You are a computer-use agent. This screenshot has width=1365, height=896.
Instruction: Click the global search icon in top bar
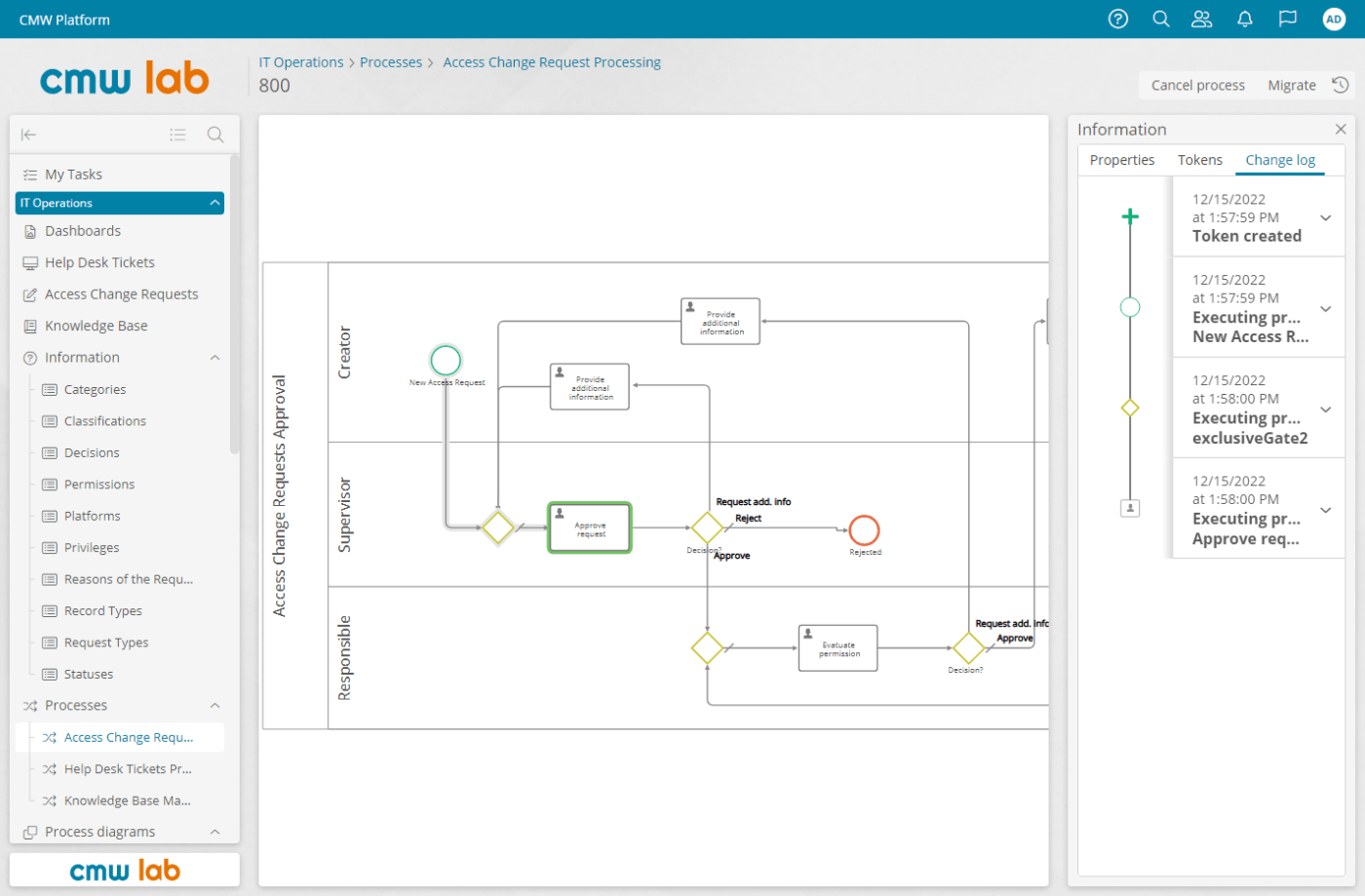coord(1160,19)
